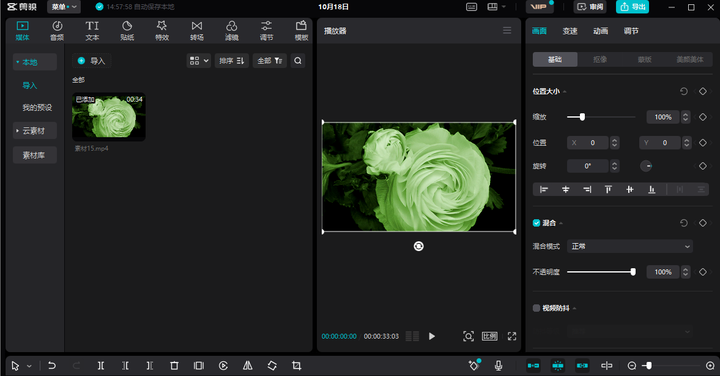Toggle main track magnet in timeline toolbar
This screenshot has width=720, height=376.
(x=533, y=365)
